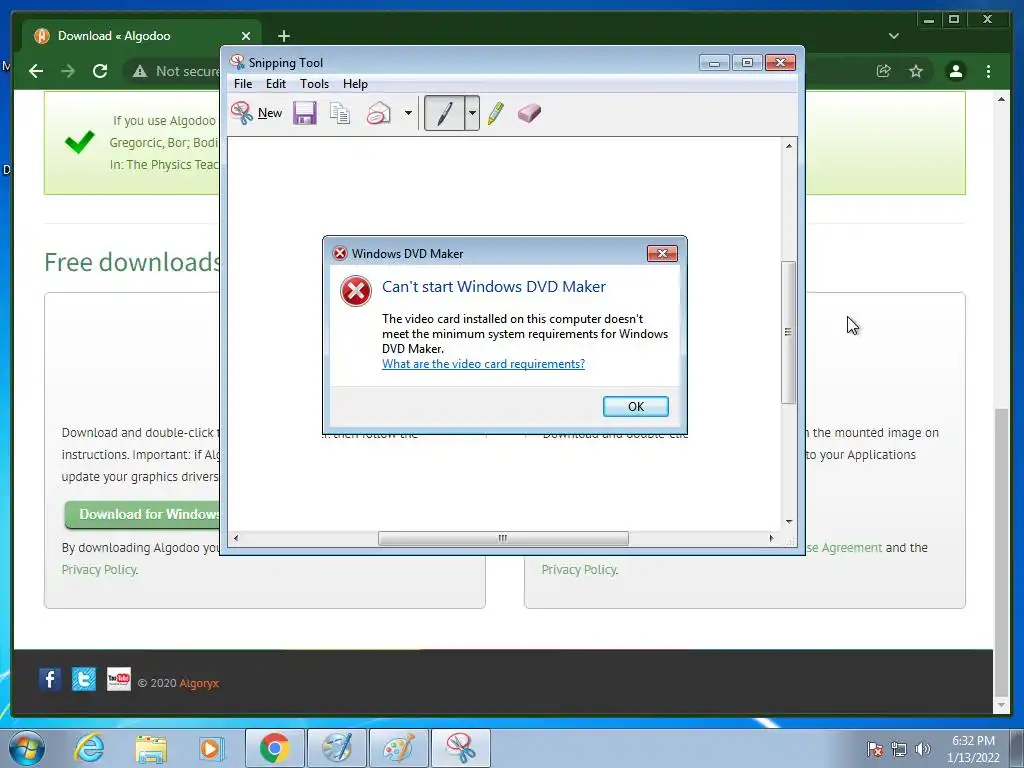
Task: Switch to Paint via the taskbar palette icon
Action: [398, 748]
